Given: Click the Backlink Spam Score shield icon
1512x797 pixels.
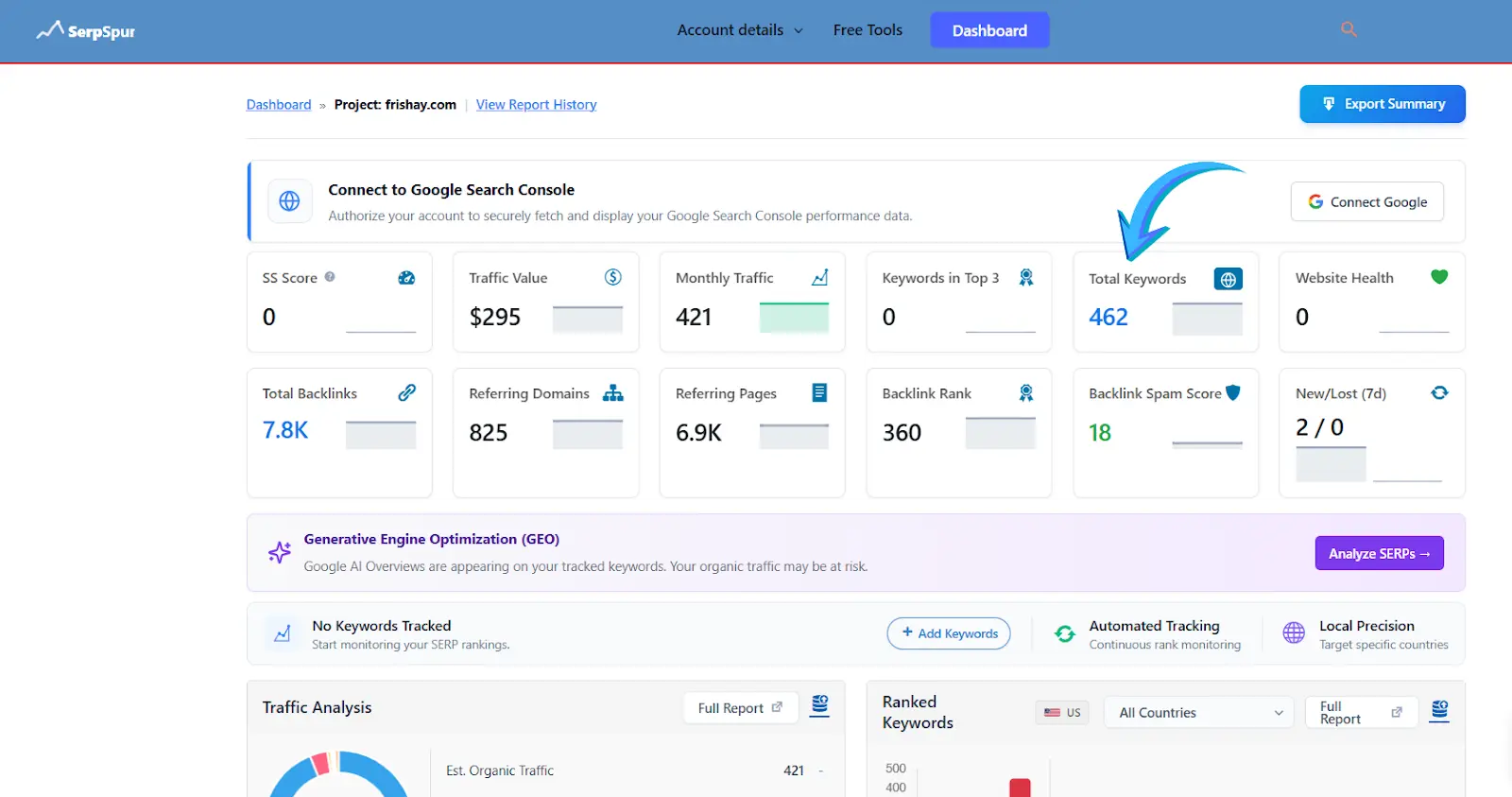Looking at the screenshot, I should 1232,393.
